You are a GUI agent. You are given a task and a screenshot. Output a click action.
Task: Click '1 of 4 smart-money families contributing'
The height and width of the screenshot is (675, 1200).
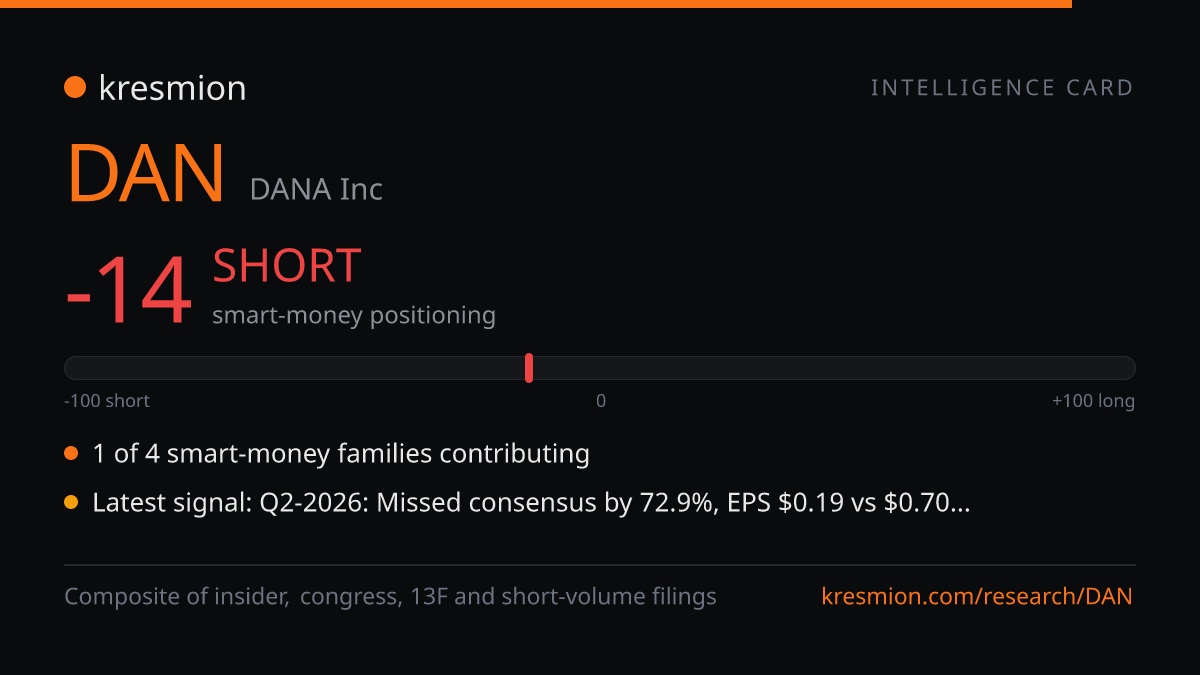coord(341,454)
